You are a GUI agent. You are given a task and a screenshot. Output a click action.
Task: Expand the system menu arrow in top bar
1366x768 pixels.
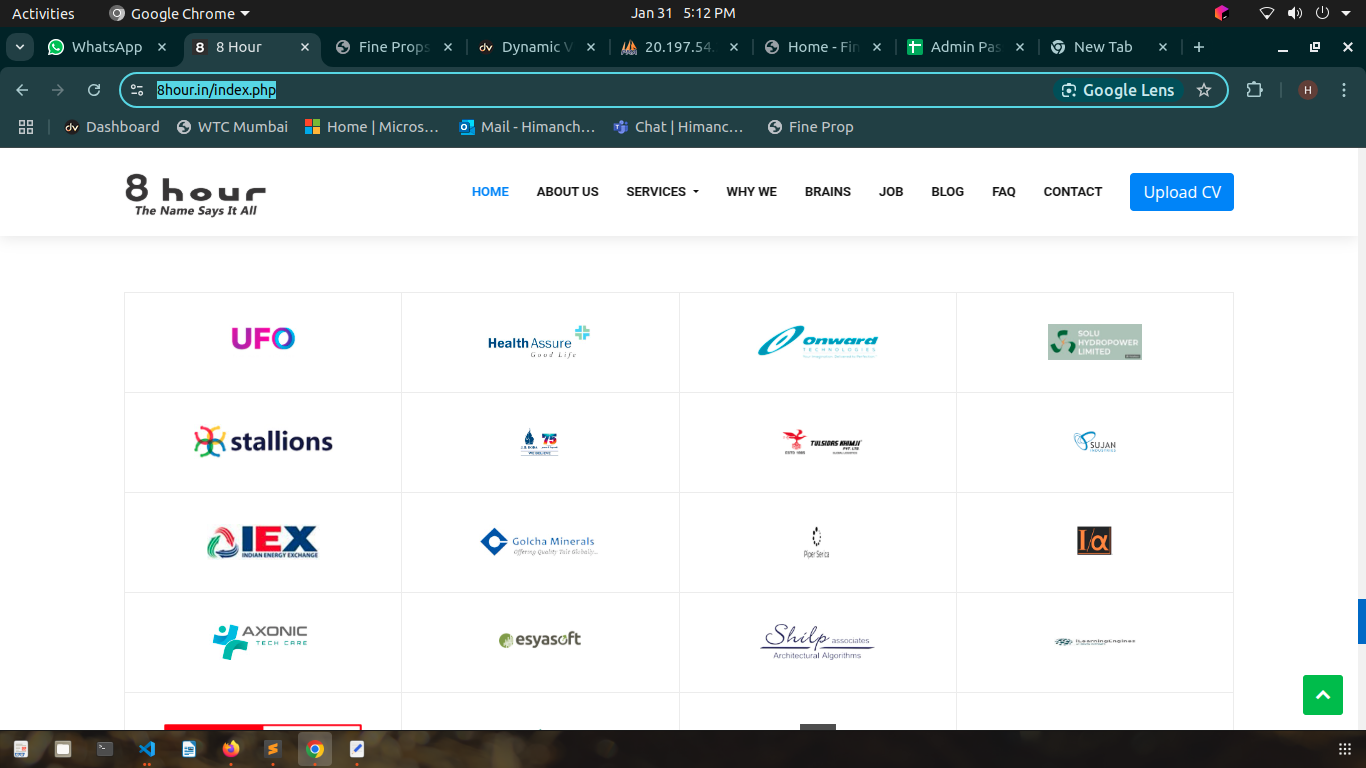point(1346,13)
